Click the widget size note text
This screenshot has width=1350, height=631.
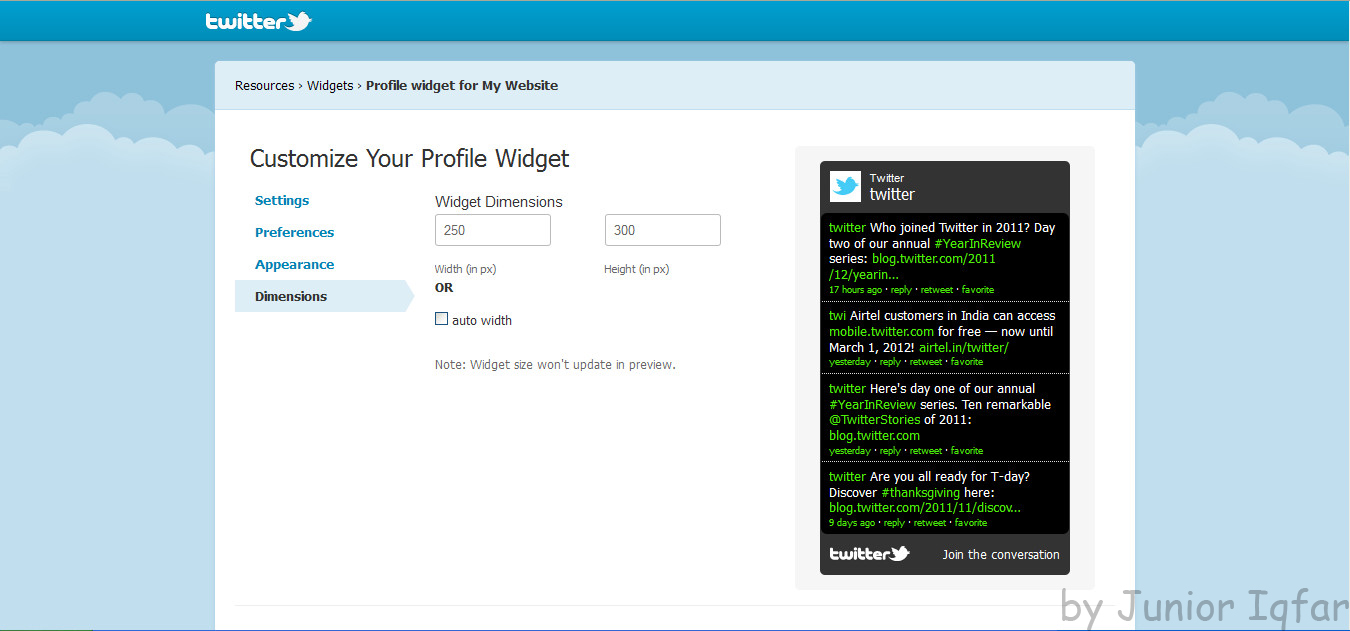click(x=555, y=365)
